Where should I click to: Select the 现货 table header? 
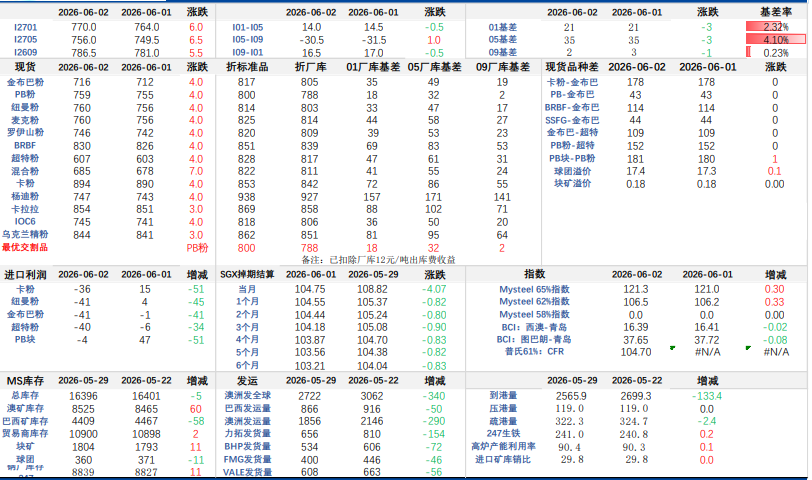(x=25, y=67)
